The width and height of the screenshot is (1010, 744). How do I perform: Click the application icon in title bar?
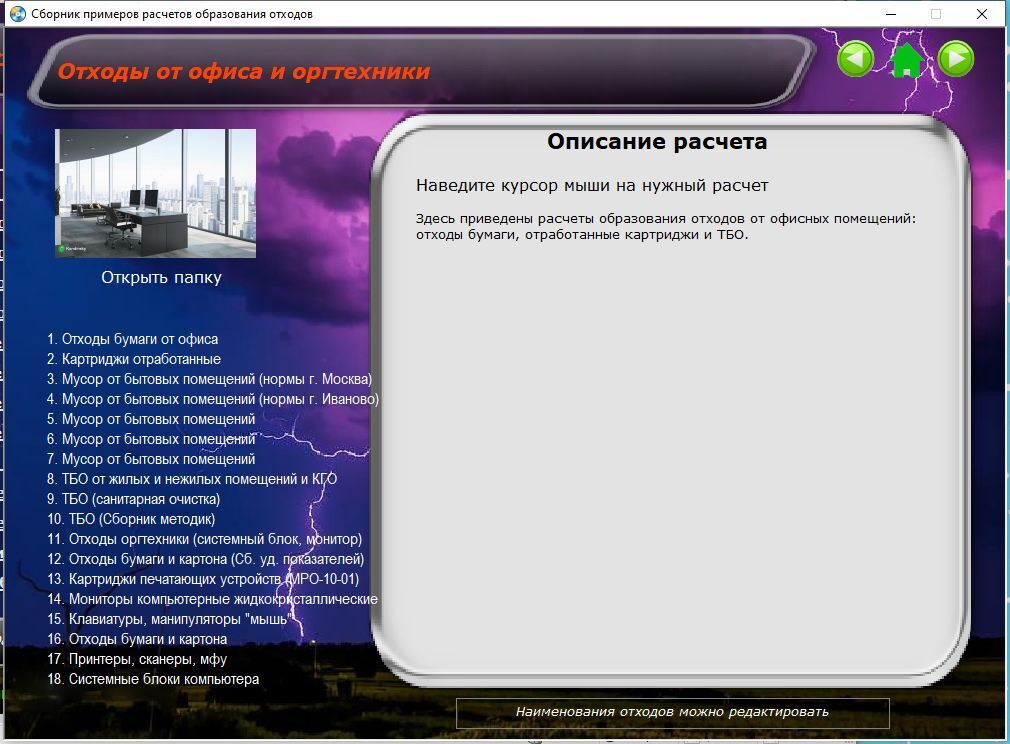[16, 14]
